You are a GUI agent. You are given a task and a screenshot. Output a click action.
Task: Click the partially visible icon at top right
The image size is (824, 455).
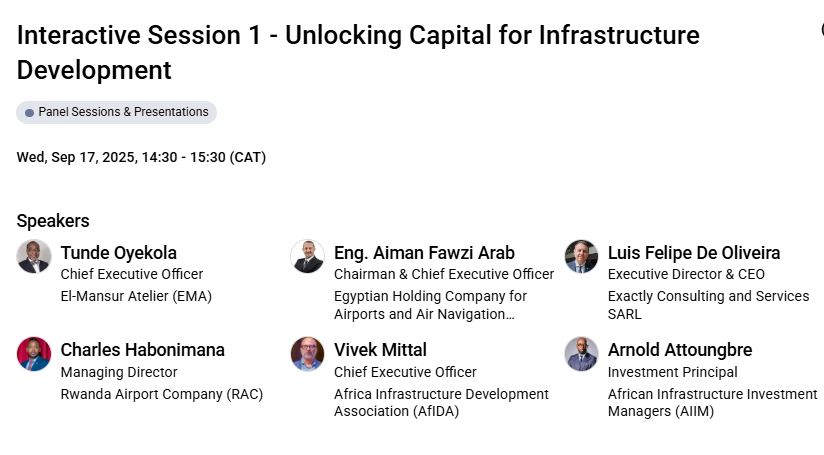(822, 29)
